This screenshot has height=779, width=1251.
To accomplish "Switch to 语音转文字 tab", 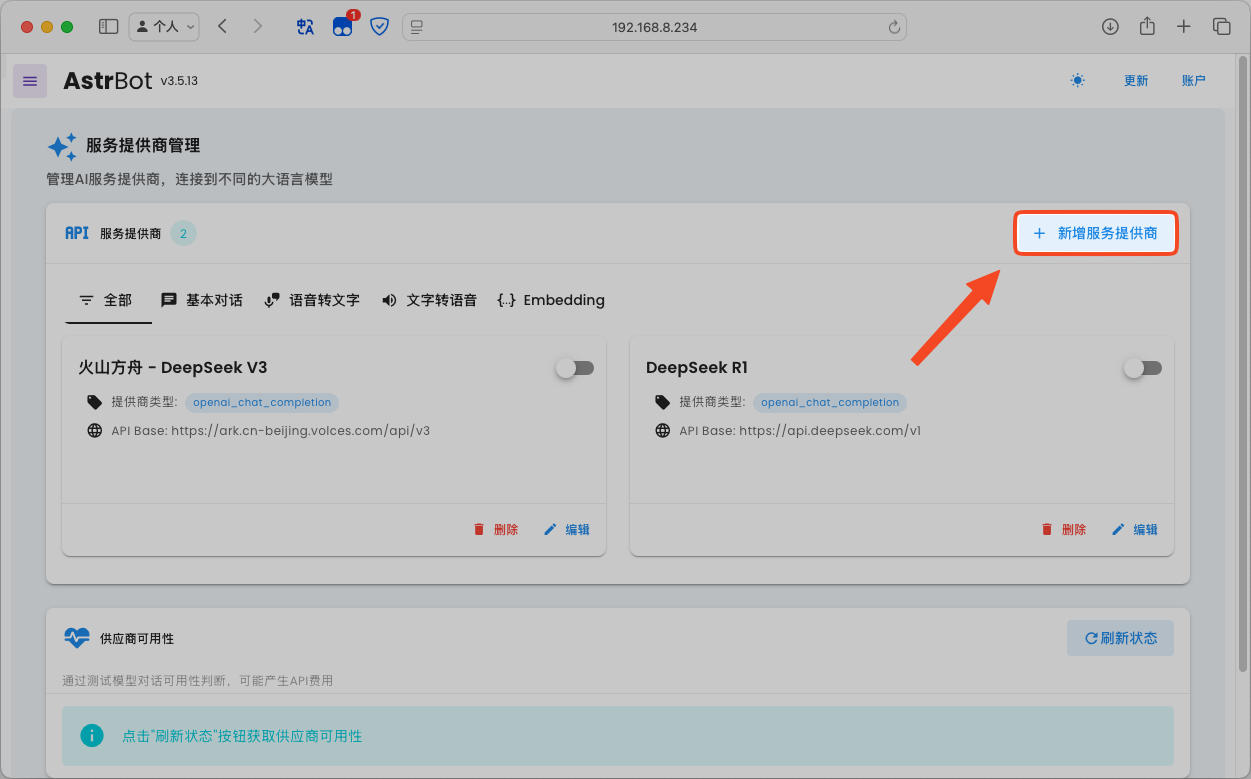I will tap(312, 300).
